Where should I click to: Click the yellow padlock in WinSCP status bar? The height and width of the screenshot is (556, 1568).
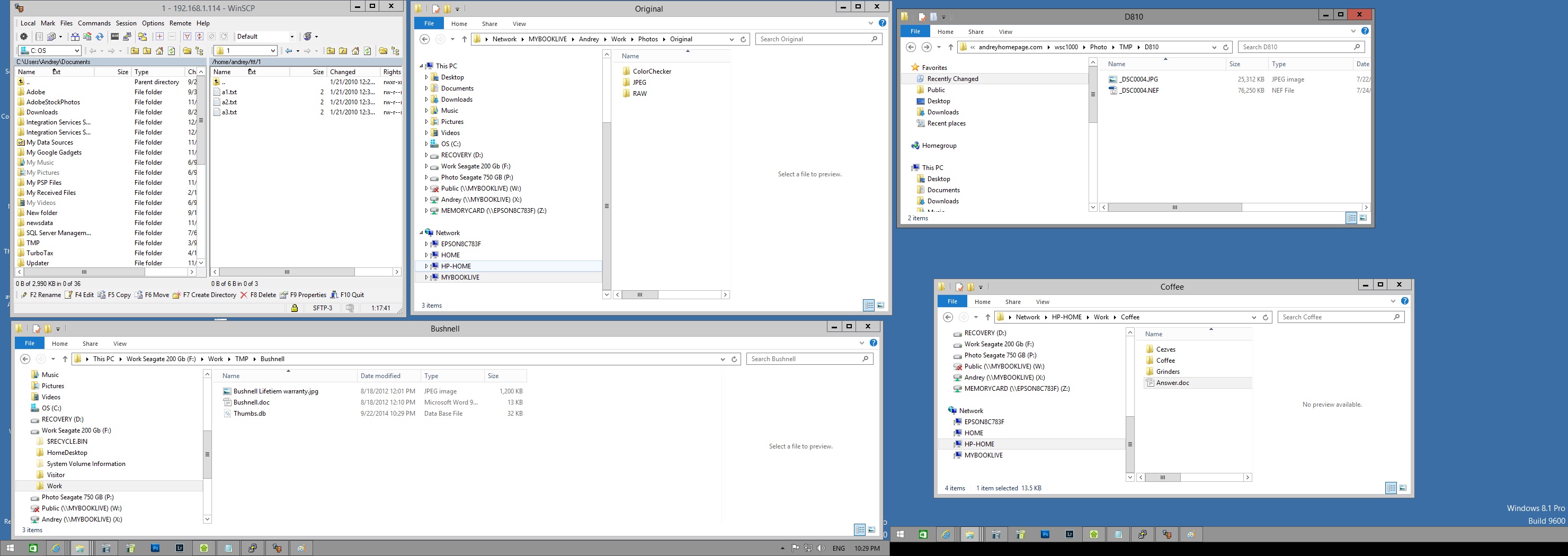(295, 308)
